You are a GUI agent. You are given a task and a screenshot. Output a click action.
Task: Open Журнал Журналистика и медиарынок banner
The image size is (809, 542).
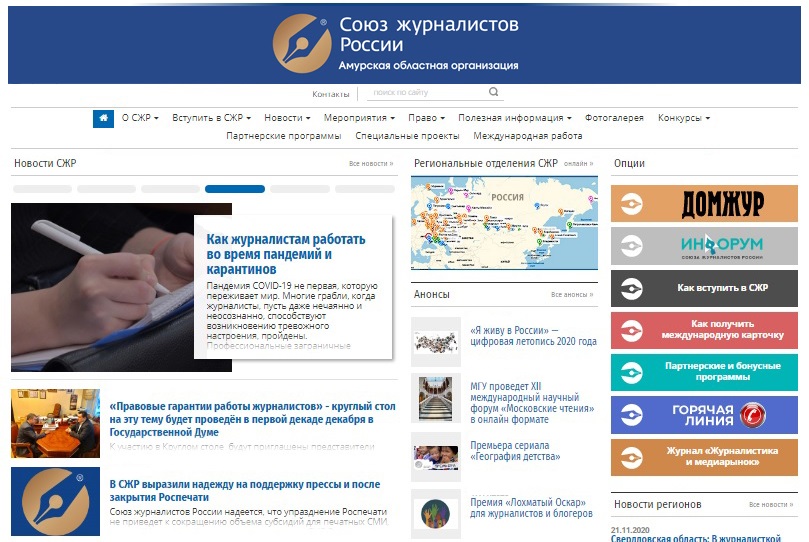(x=704, y=457)
